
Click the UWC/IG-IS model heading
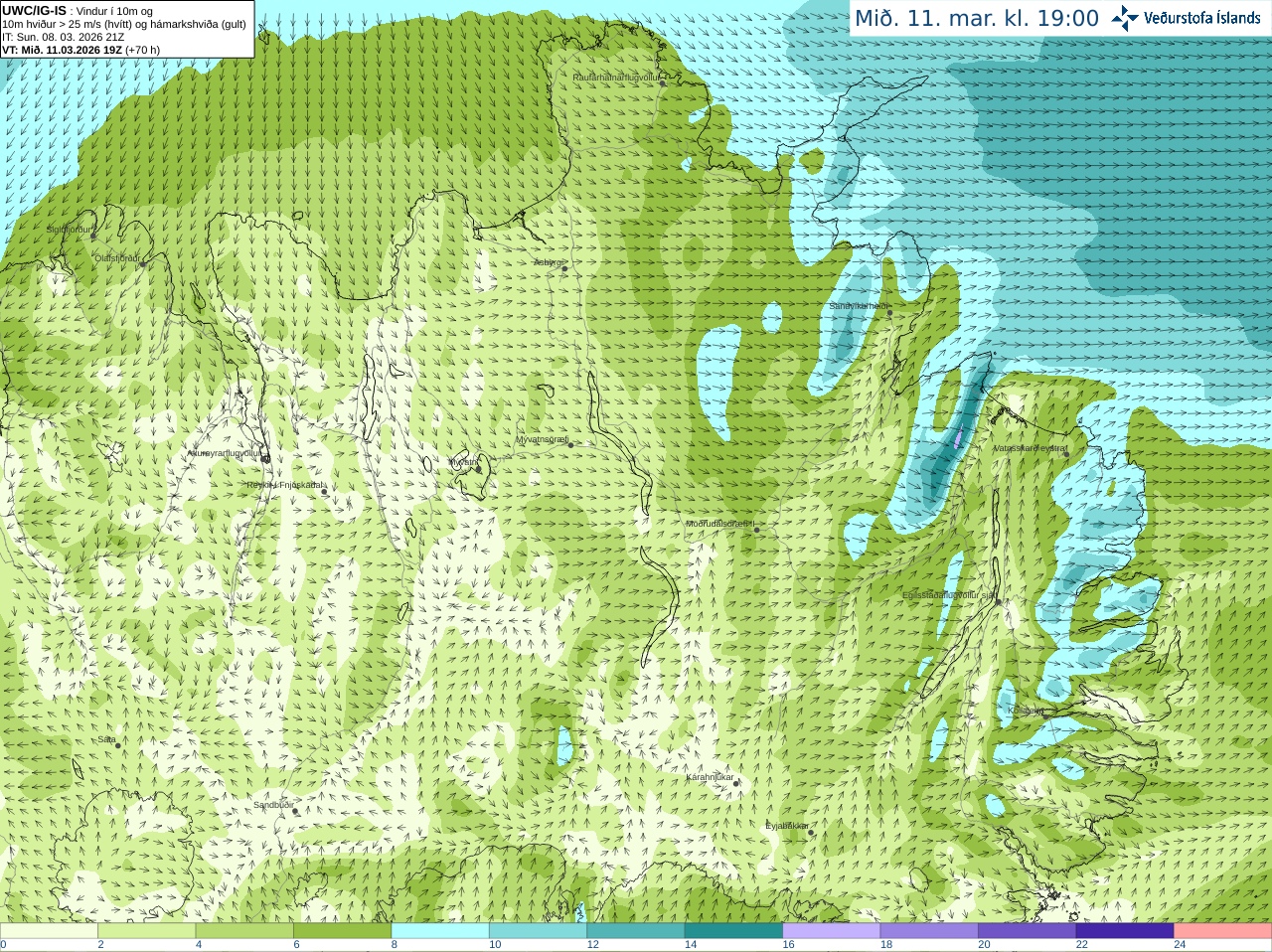pos(35,11)
